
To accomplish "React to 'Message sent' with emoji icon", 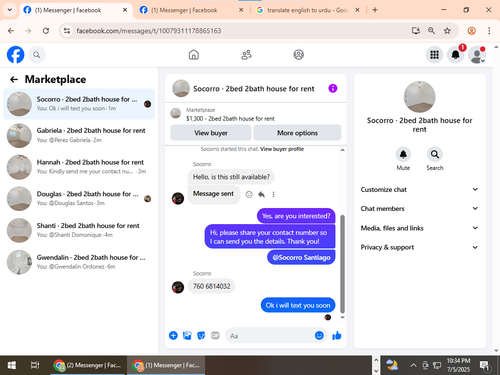I will (249, 194).
